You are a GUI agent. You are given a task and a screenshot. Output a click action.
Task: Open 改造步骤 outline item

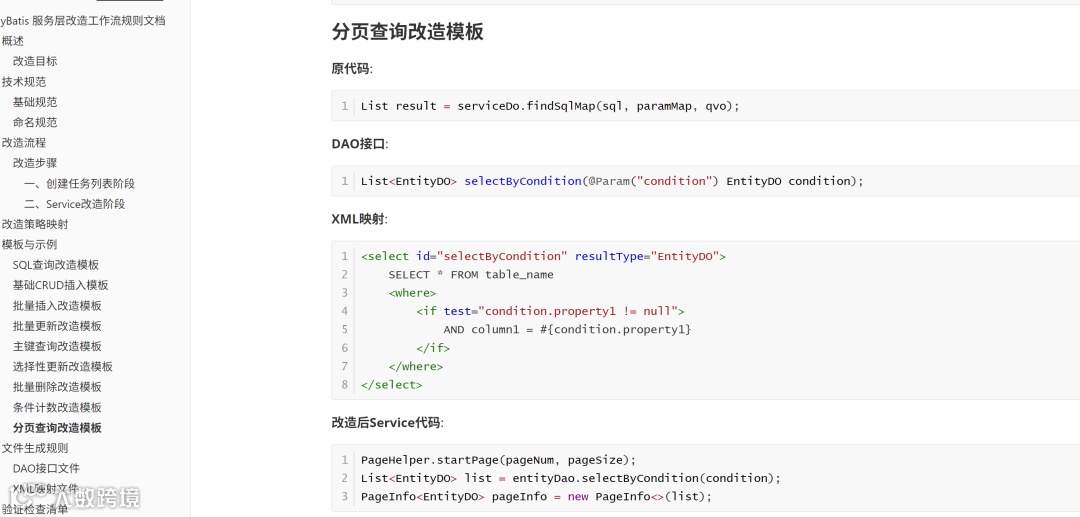tap(35, 163)
